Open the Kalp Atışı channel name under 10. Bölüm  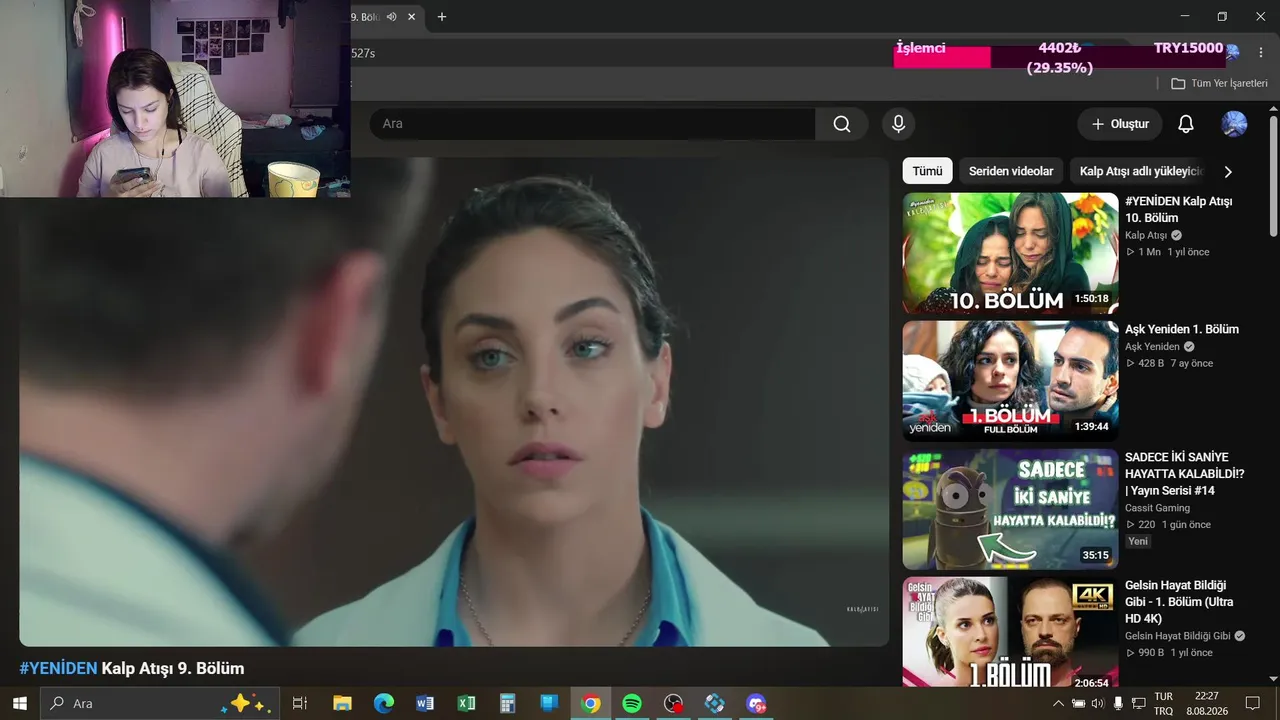point(1146,235)
